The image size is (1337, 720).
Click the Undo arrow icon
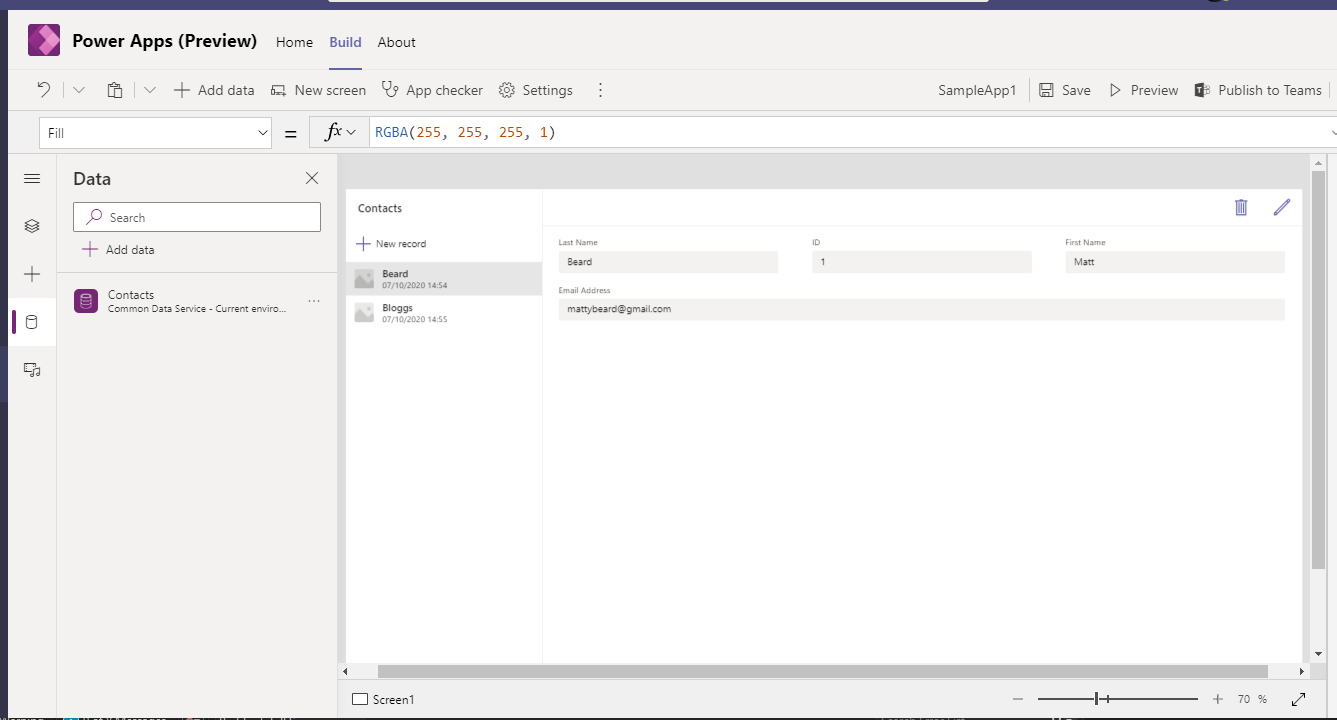44,90
